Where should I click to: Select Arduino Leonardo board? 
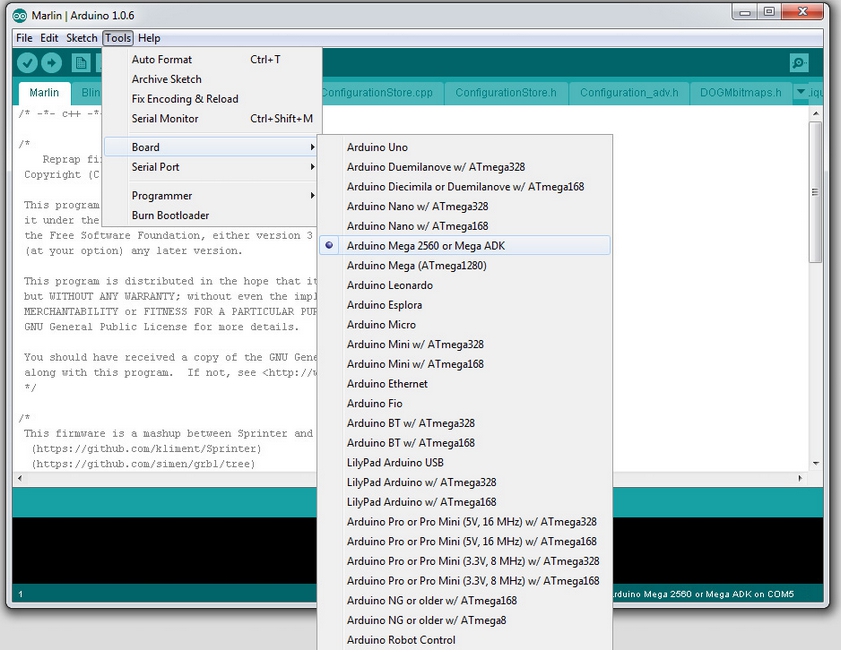464,285
